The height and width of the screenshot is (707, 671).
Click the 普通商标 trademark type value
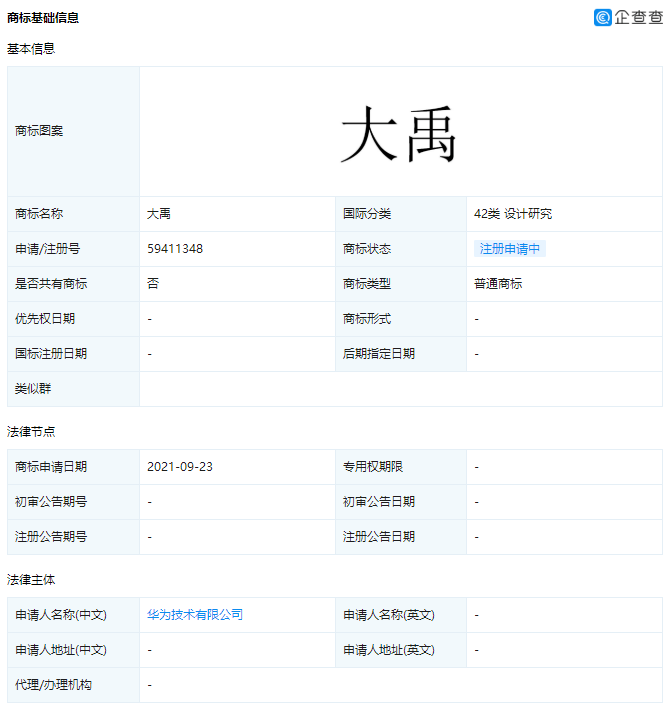[x=498, y=284]
